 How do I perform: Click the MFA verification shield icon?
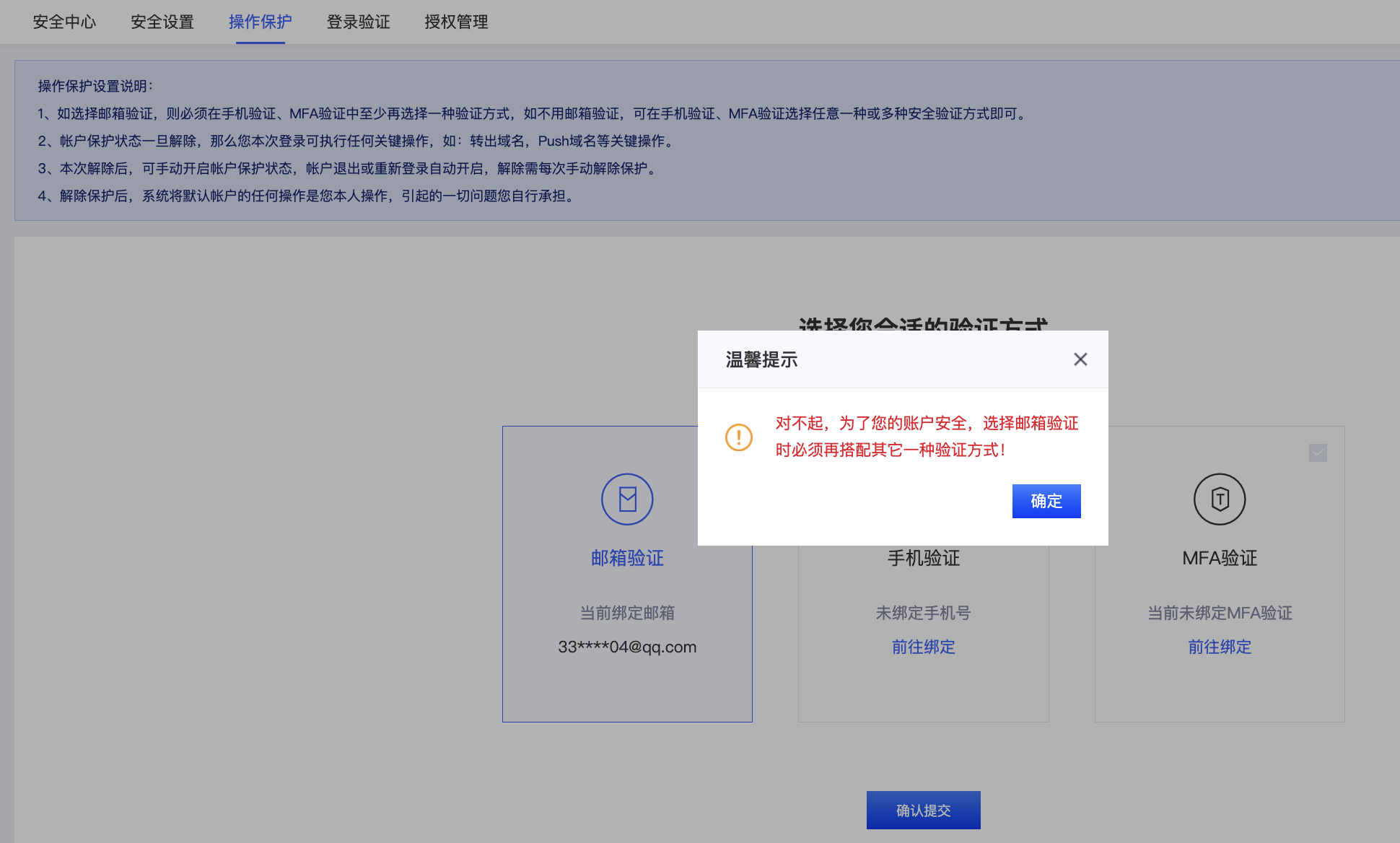(x=1220, y=499)
